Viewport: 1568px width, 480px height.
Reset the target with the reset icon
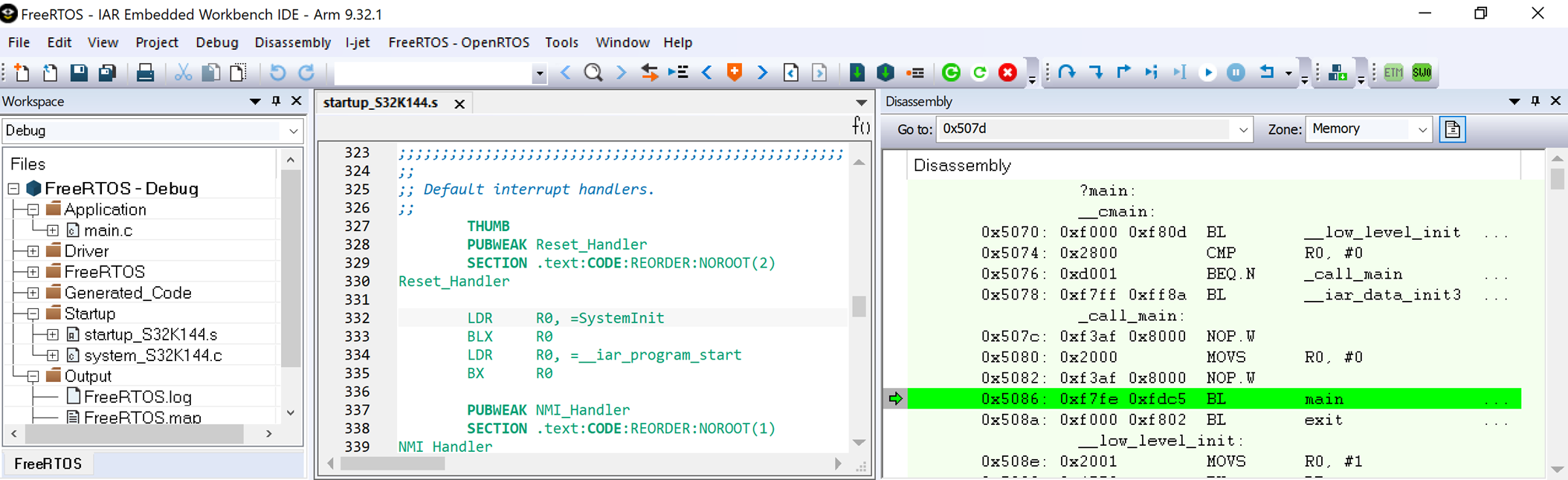point(1267,72)
